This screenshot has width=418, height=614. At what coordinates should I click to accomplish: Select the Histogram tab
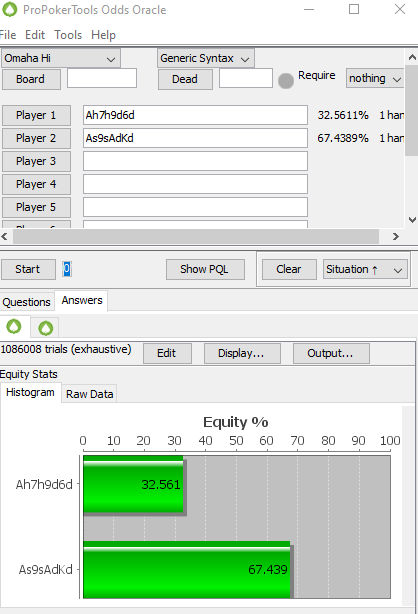tap(30, 392)
